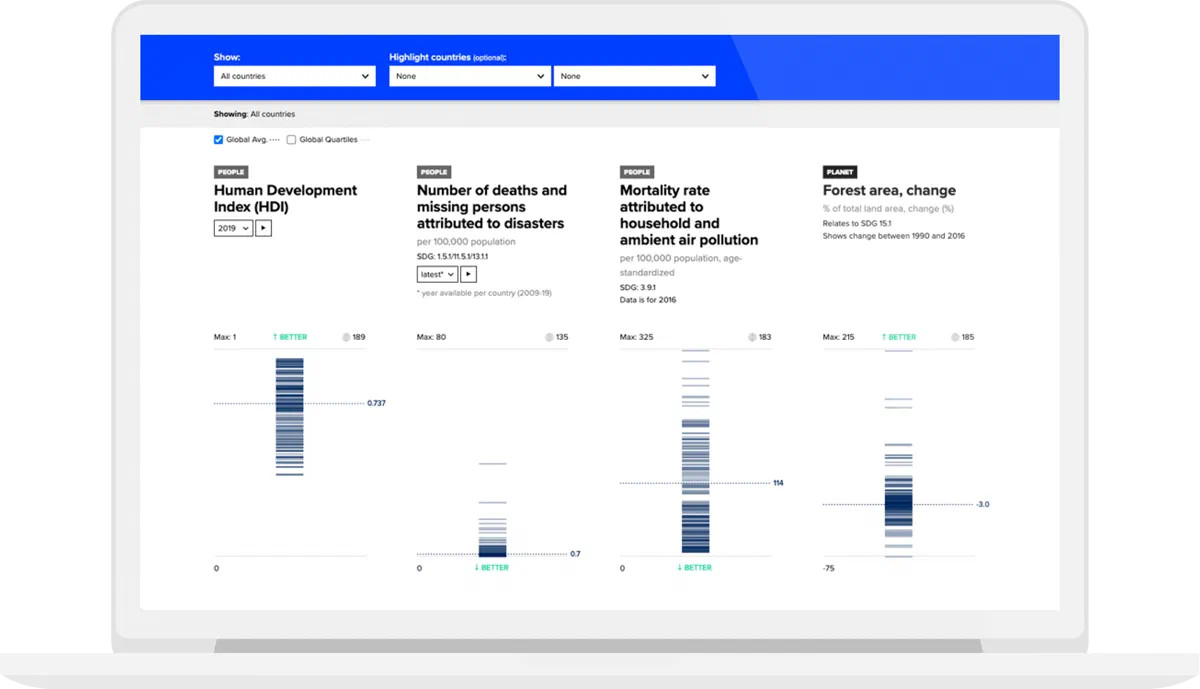Viewport: 1200px width, 689px height.
Task: Click the Forest area, change title
Action: [889, 190]
